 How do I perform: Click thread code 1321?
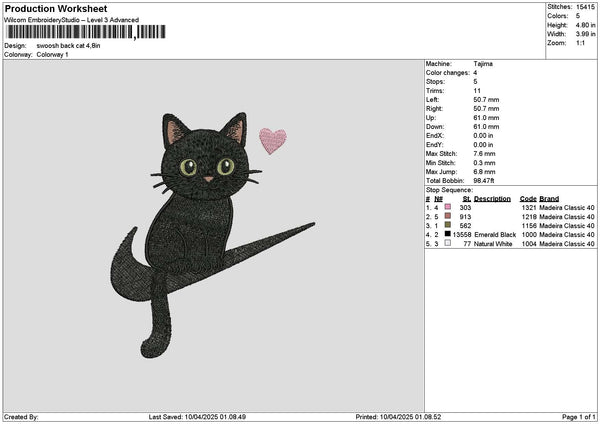pos(529,208)
